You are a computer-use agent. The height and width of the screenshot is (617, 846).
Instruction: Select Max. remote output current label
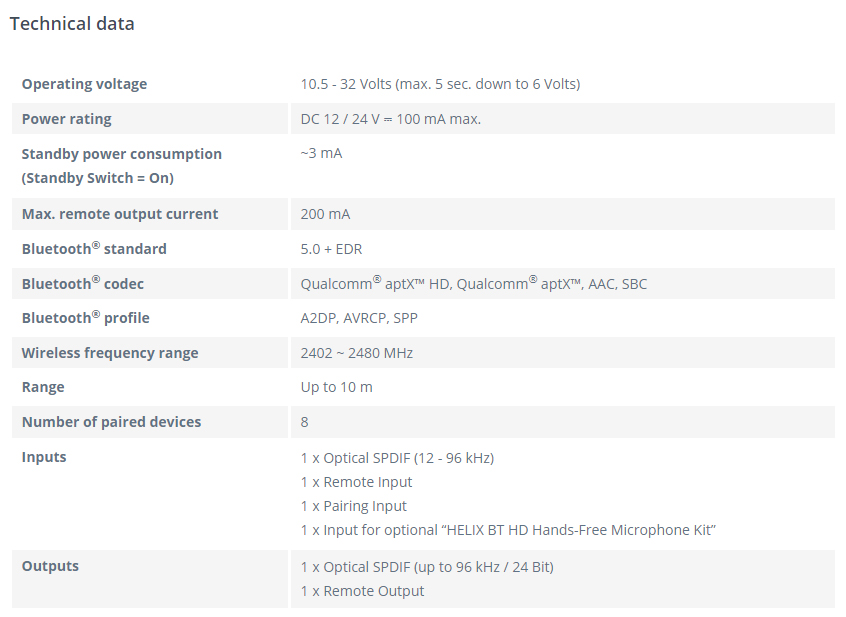120,214
